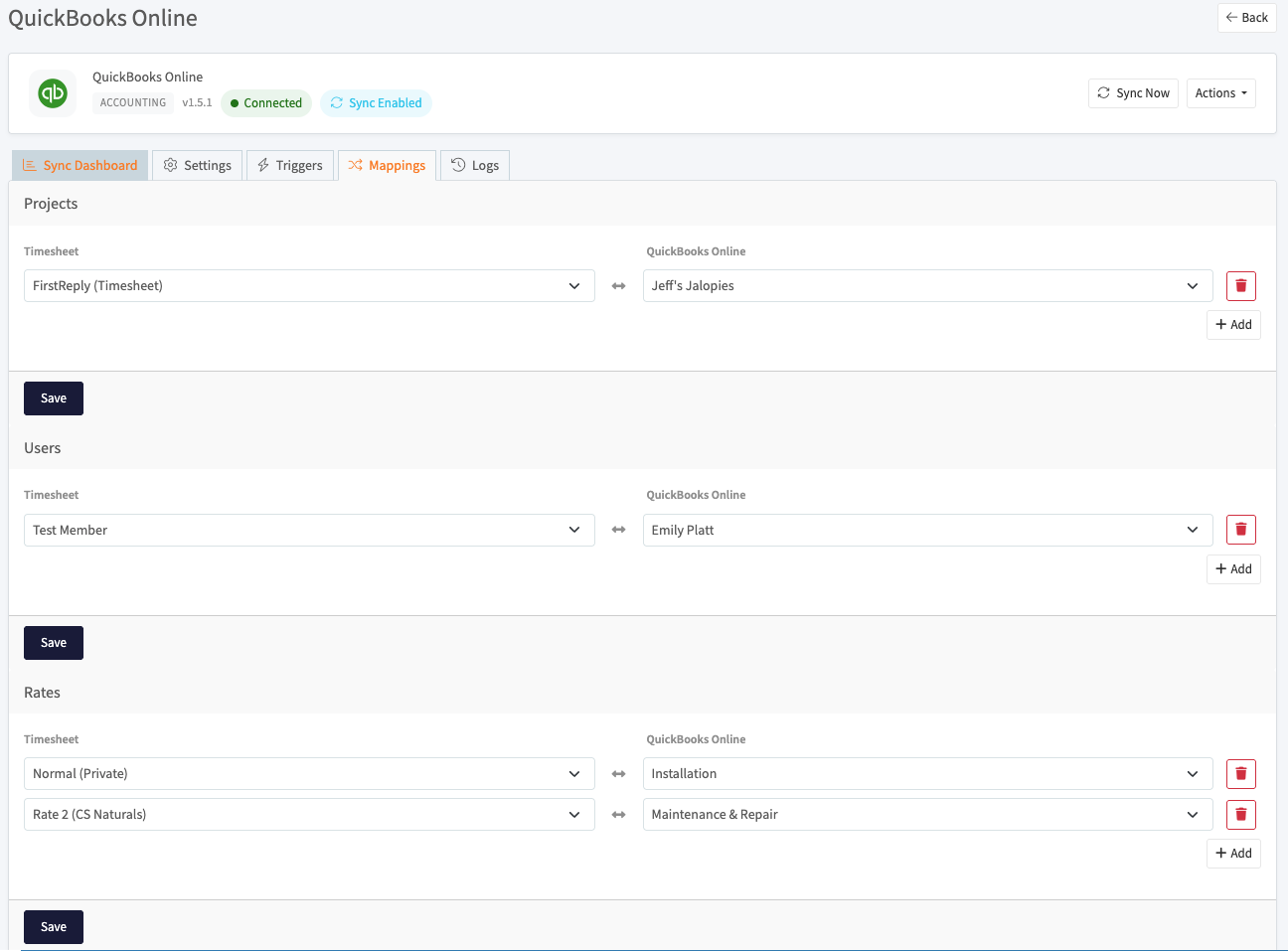This screenshot has height=951, width=1288.
Task: Click the arrows icon beside Rate 2 (CS Naturals)
Action: (618, 815)
